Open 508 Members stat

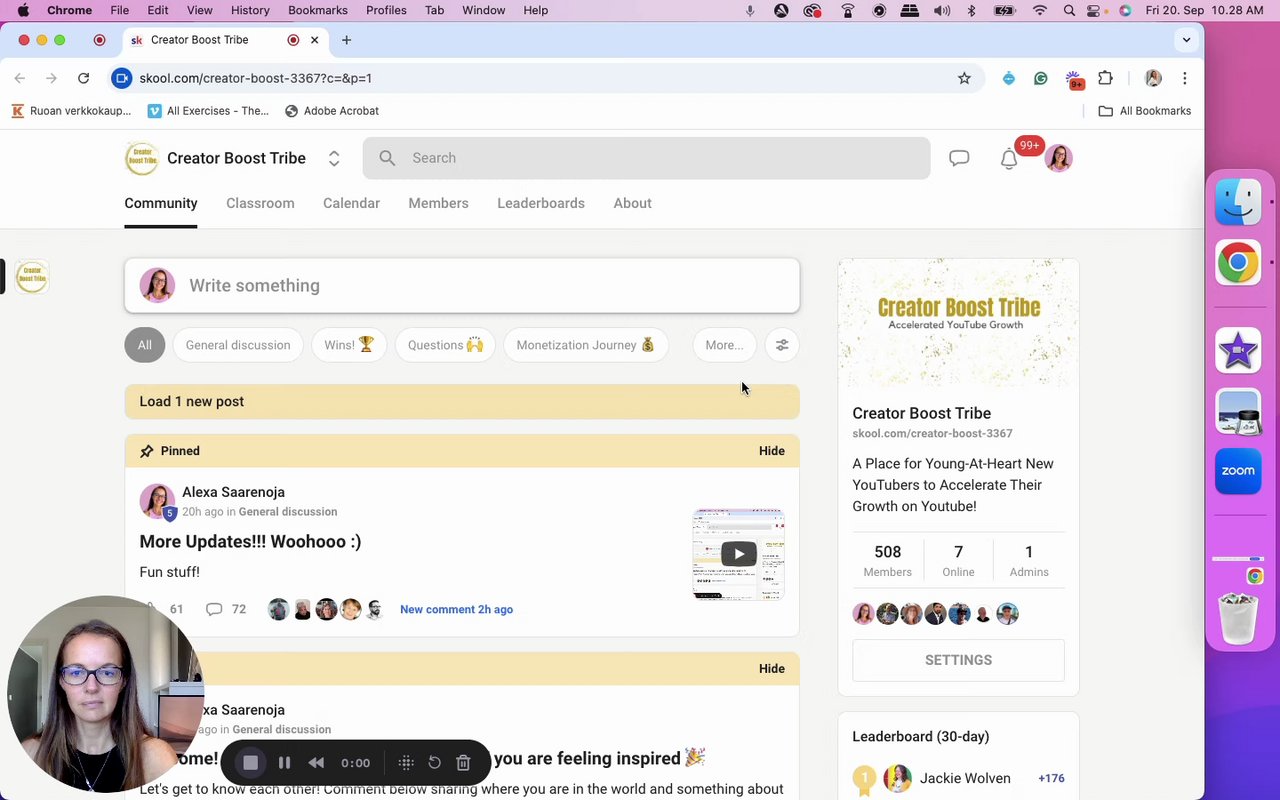click(x=887, y=561)
